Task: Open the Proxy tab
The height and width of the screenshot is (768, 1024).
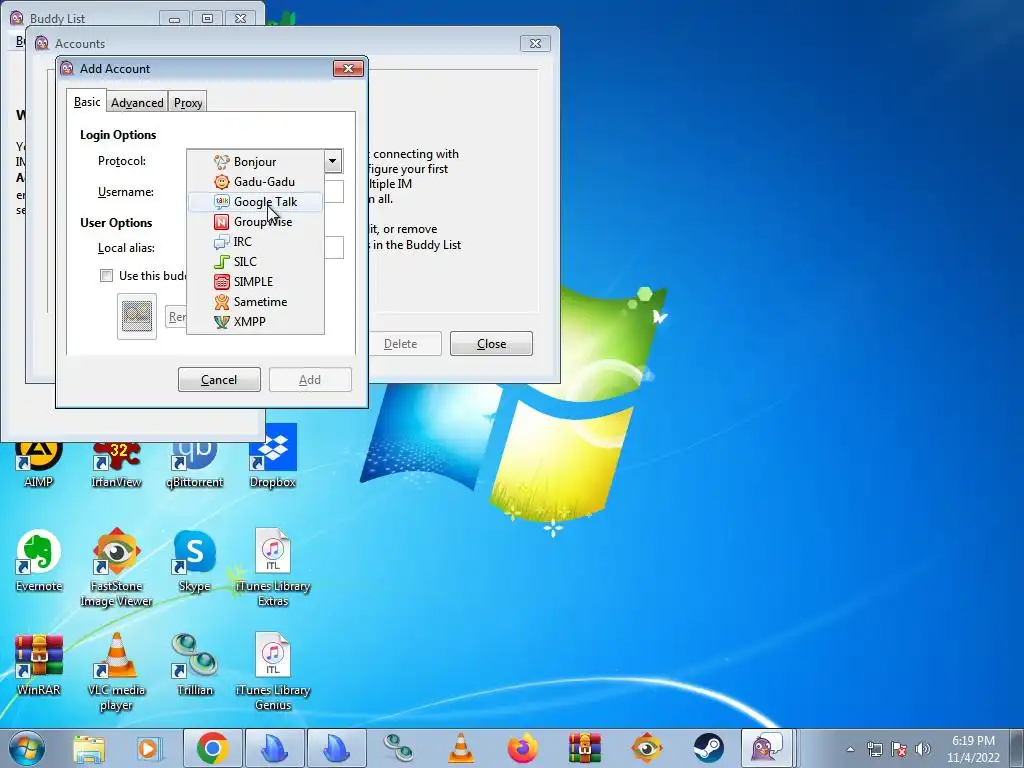Action: [188, 103]
